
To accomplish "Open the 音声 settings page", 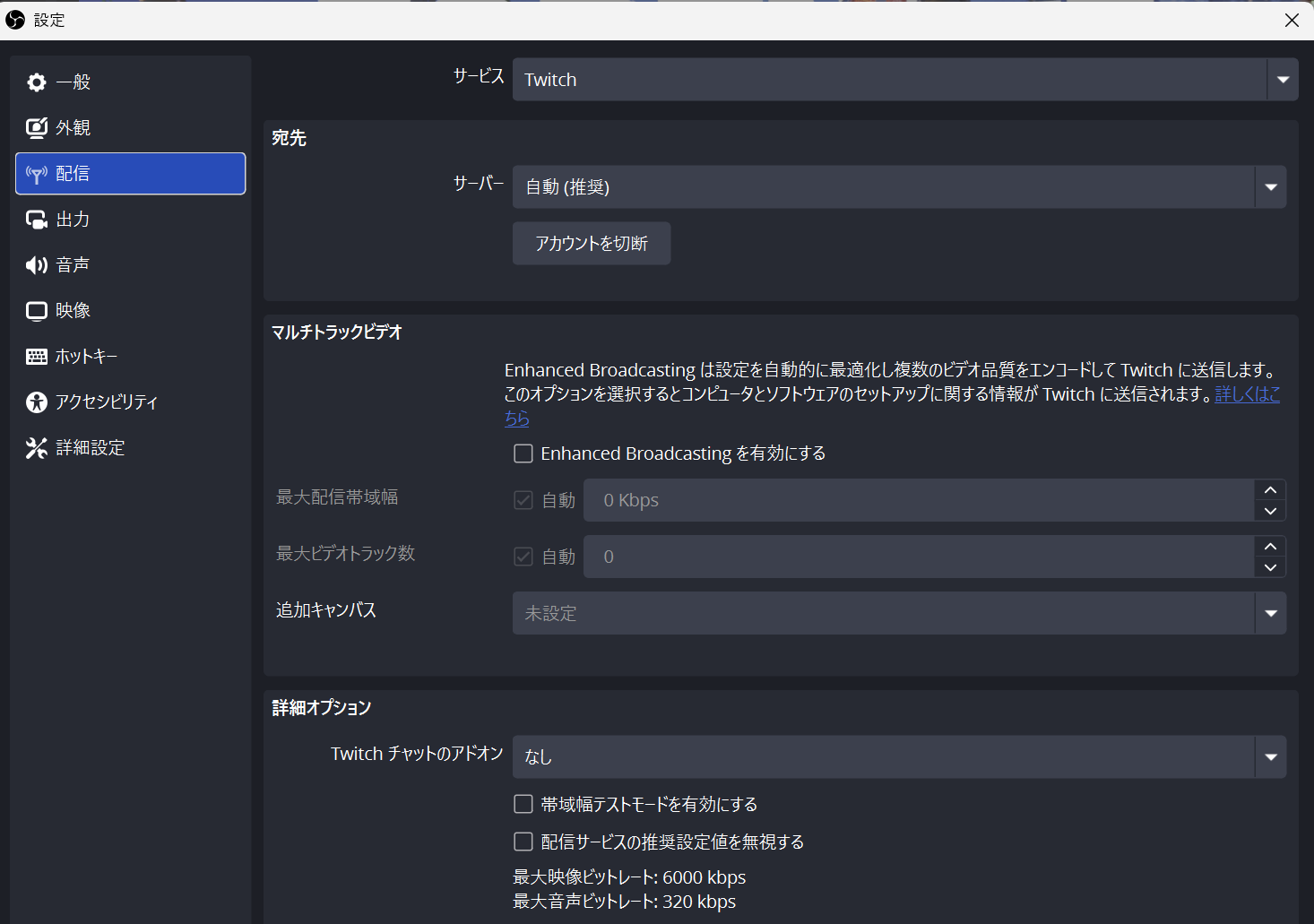I will click(x=131, y=265).
